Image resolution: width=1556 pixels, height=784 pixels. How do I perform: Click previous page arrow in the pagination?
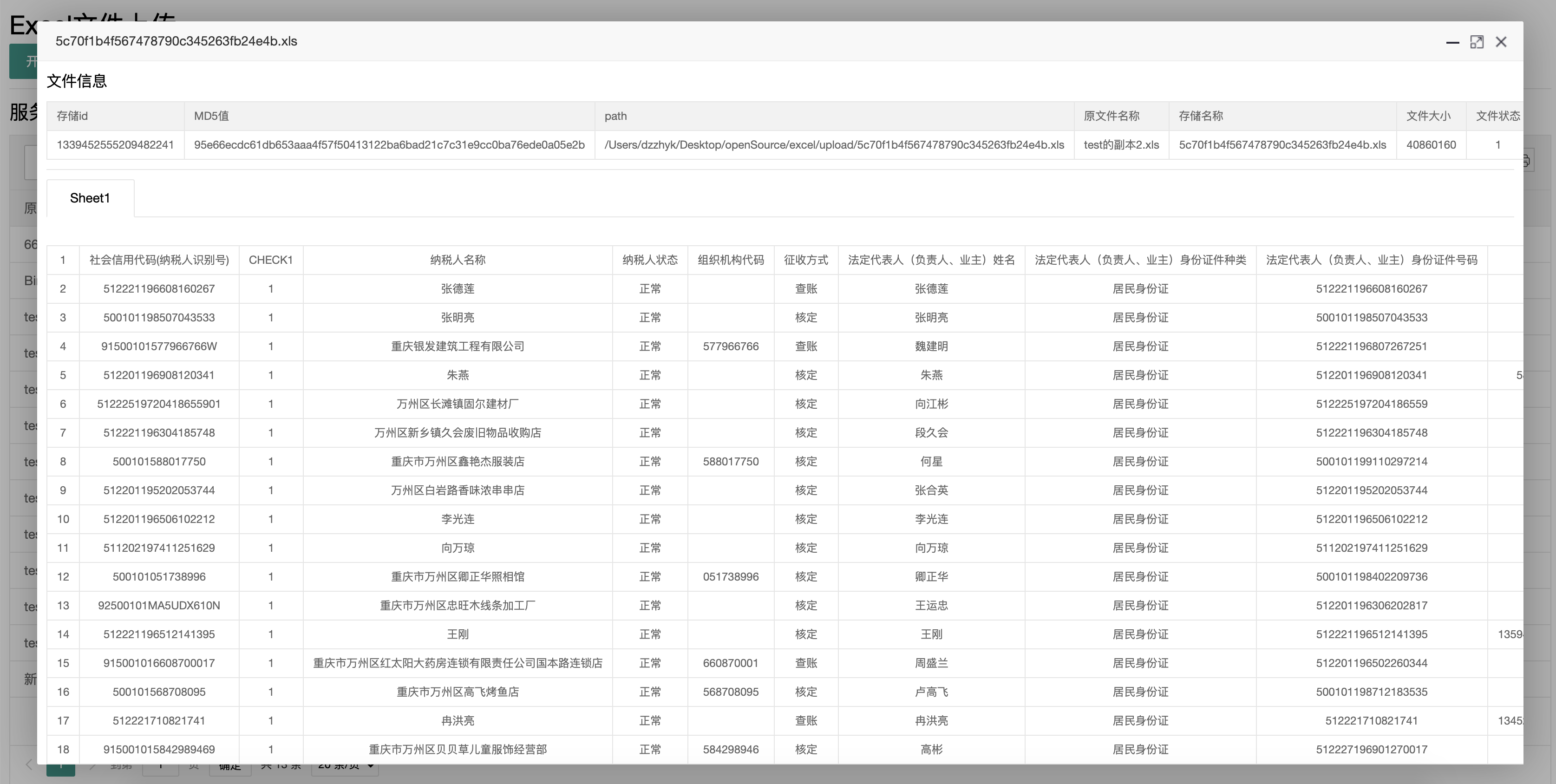click(28, 765)
